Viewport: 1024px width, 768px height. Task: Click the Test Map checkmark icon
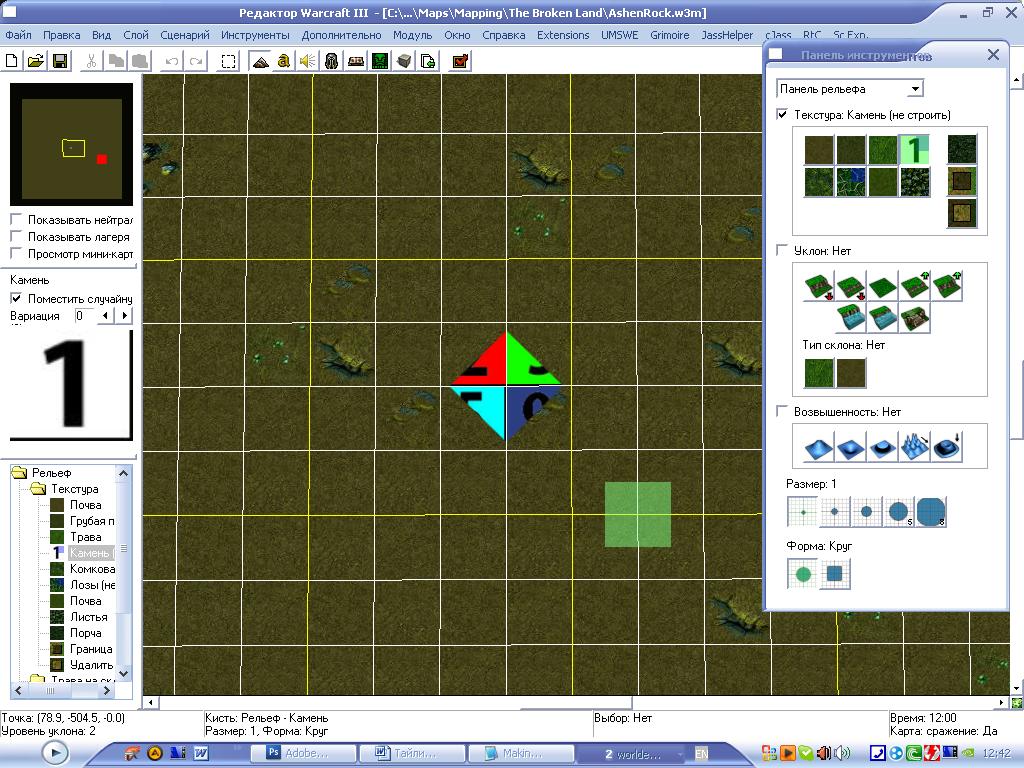pyautogui.click(x=460, y=61)
